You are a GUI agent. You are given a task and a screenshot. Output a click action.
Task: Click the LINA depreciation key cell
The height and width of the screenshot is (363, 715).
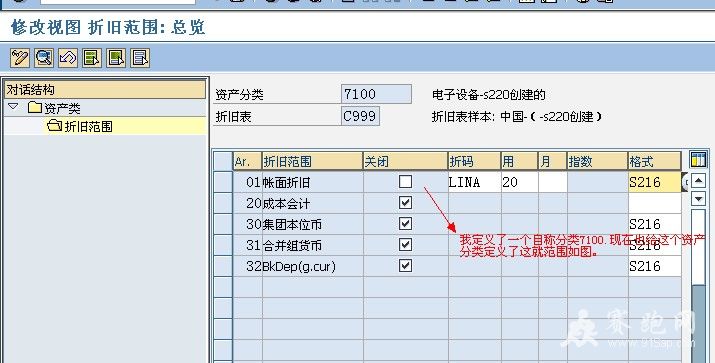click(475, 182)
